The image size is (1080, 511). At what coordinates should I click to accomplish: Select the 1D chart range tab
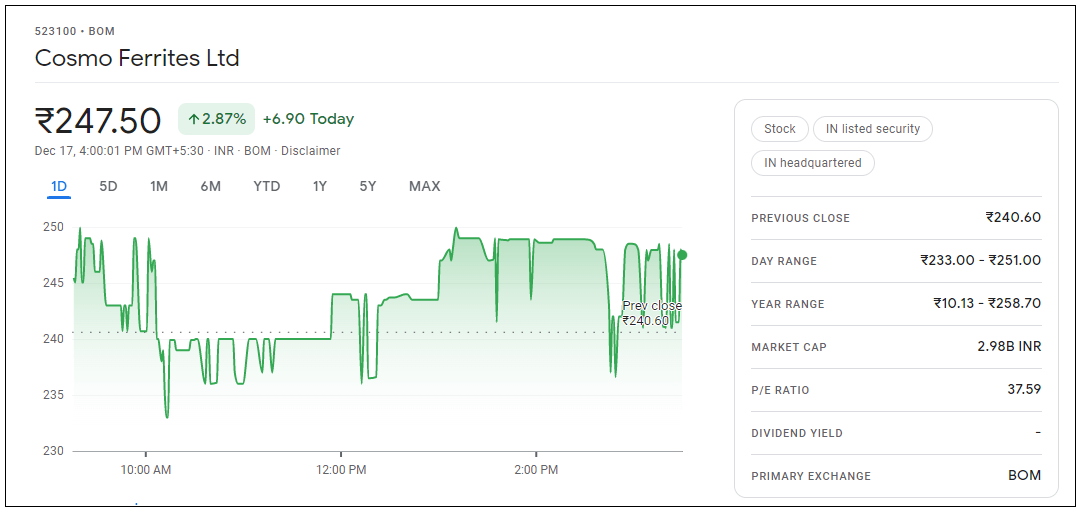(59, 186)
